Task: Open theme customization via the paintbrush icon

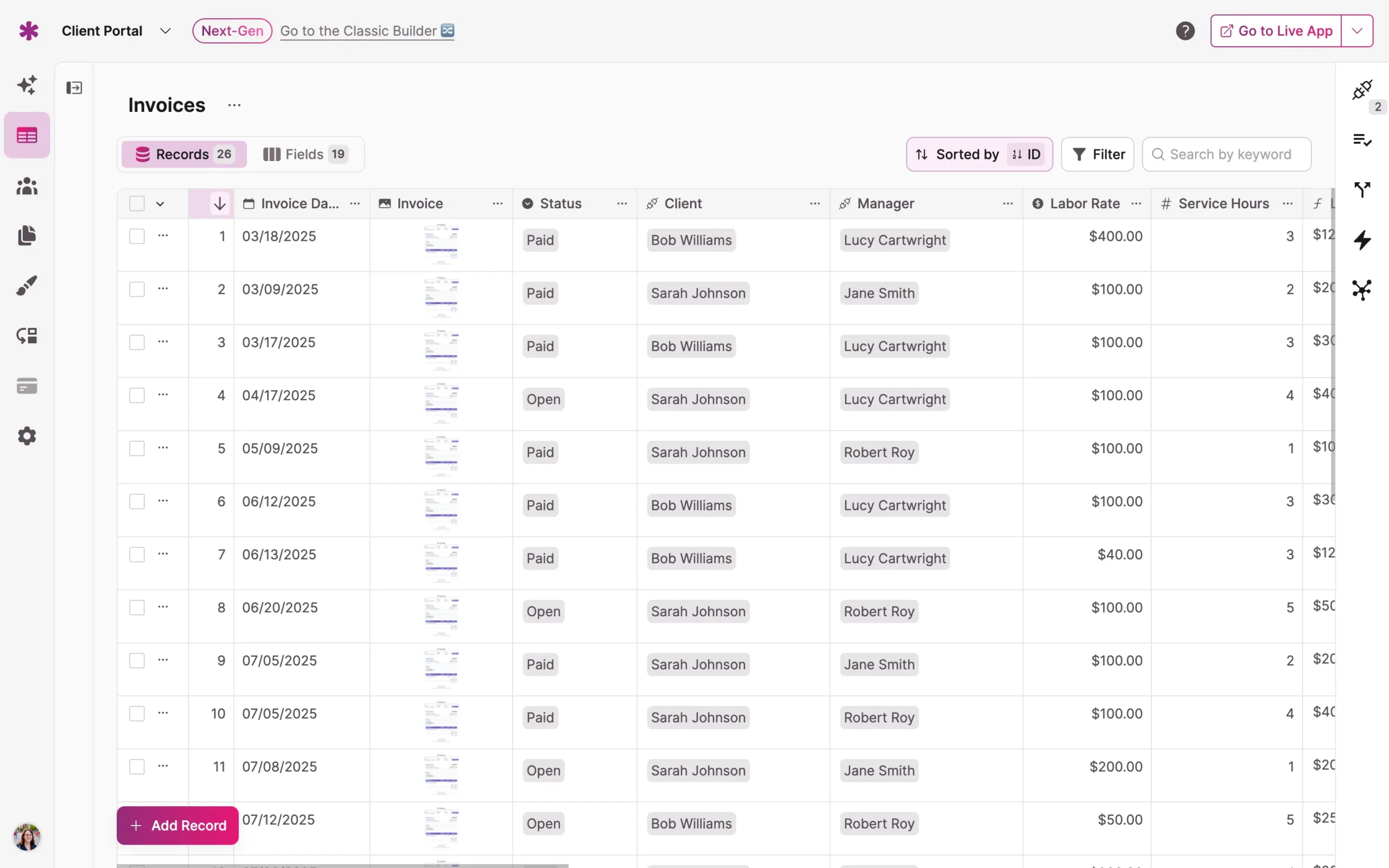Action: pyautogui.click(x=27, y=285)
